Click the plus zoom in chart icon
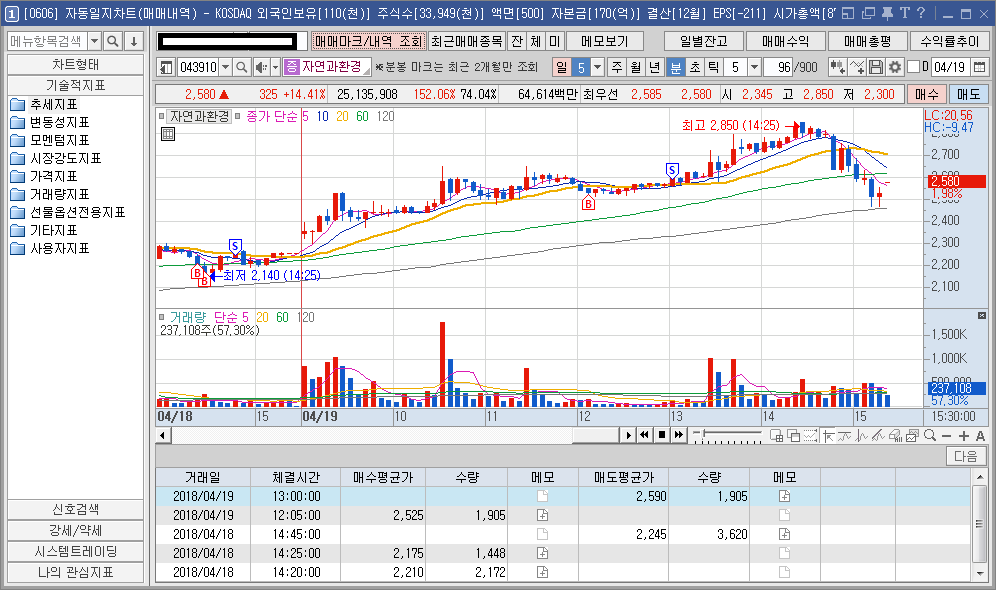The height and width of the screenshot is (590, 996). tap(964, 435)
